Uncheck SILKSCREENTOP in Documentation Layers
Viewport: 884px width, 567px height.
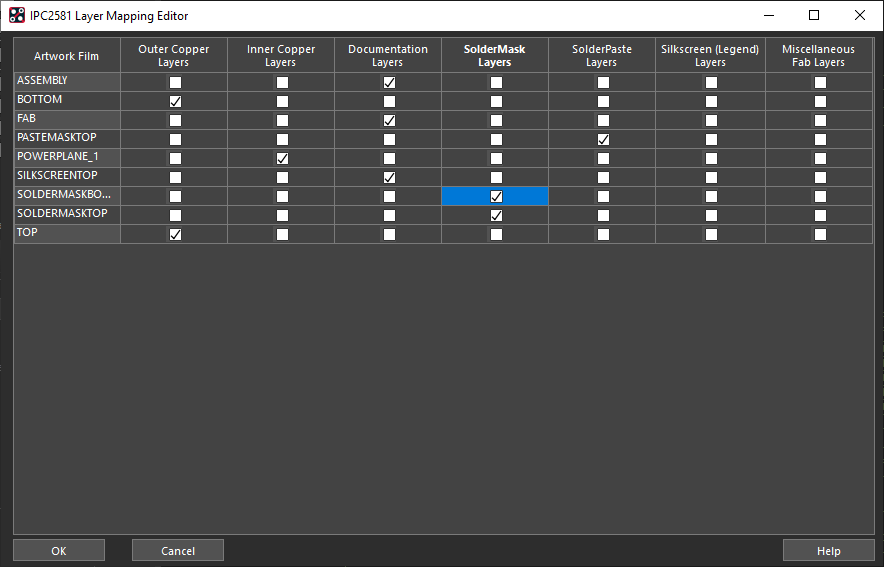(389, 178)
